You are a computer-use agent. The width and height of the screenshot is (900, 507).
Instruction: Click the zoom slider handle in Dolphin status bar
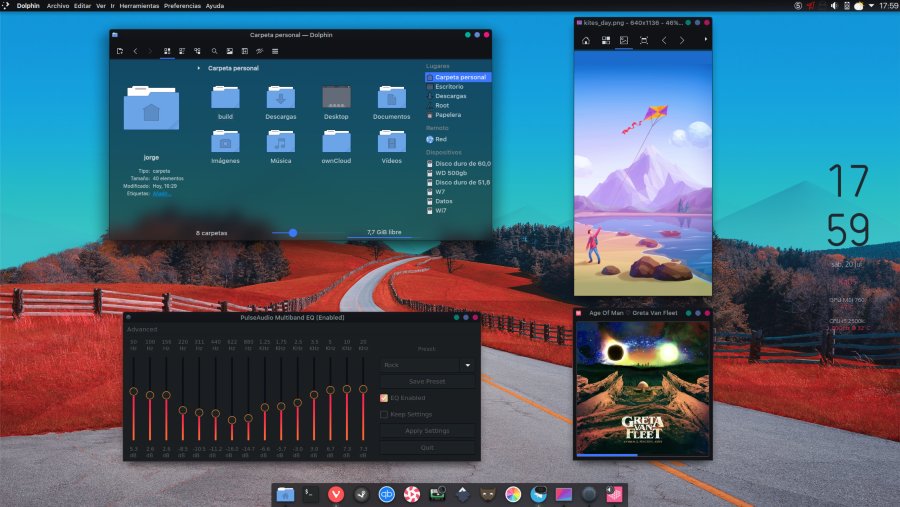pyautogui.click(x=293, y=233)
